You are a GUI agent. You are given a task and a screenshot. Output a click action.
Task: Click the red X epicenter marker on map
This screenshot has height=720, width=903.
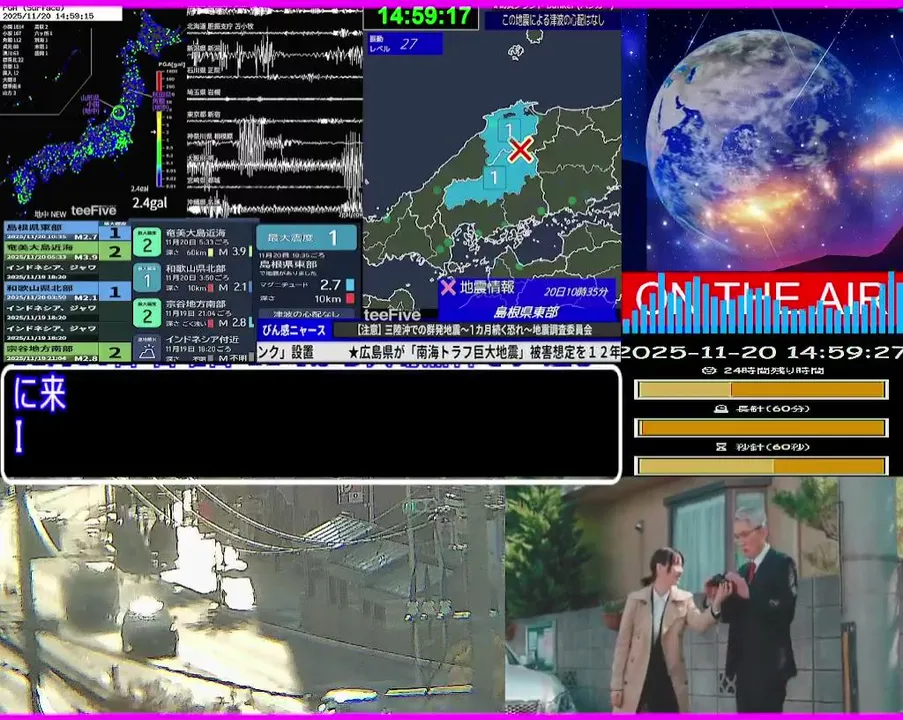(x=521, y=150)
